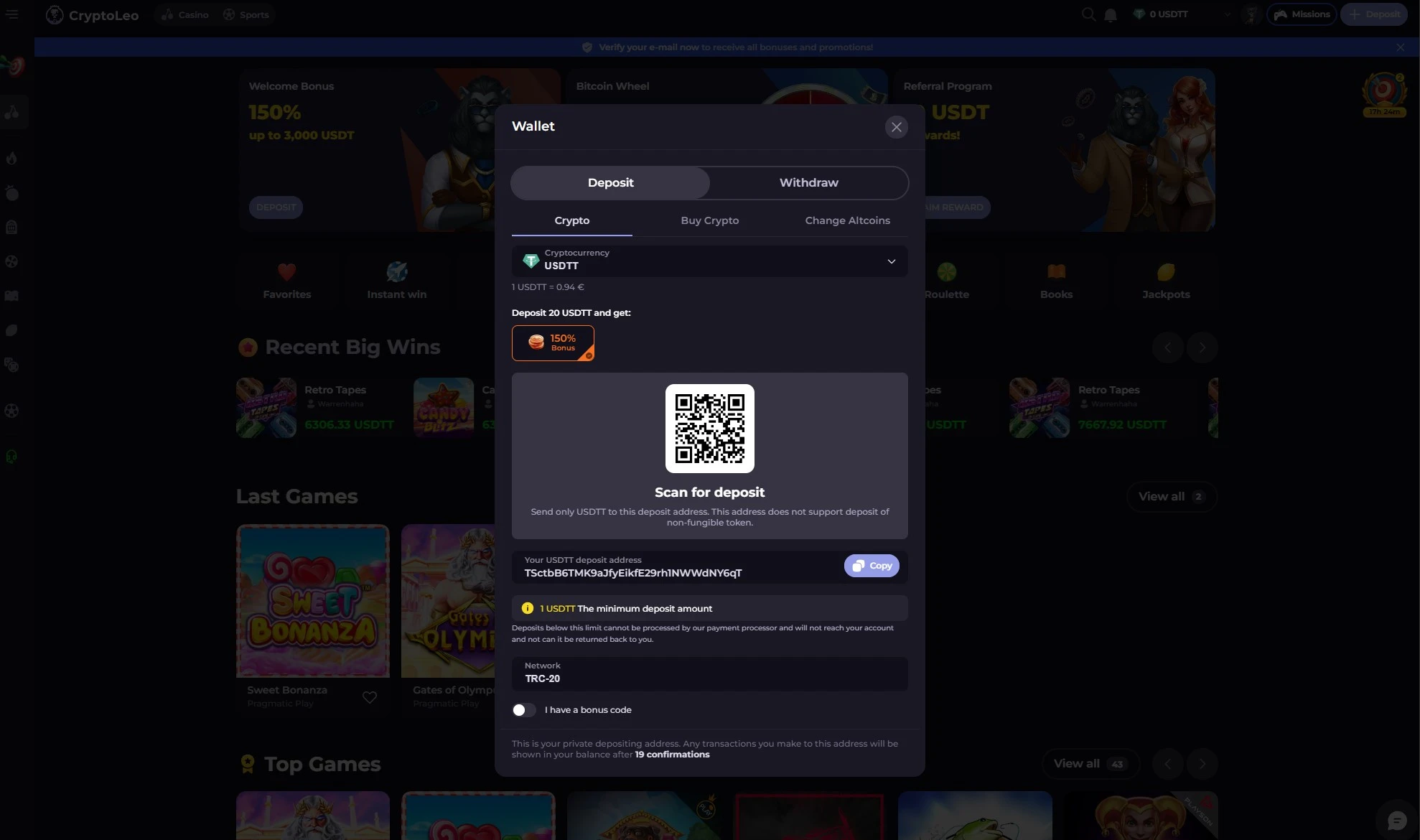1420x840 pixels.
Task: Open the user avatar profile
Action: coord(1251,14)
